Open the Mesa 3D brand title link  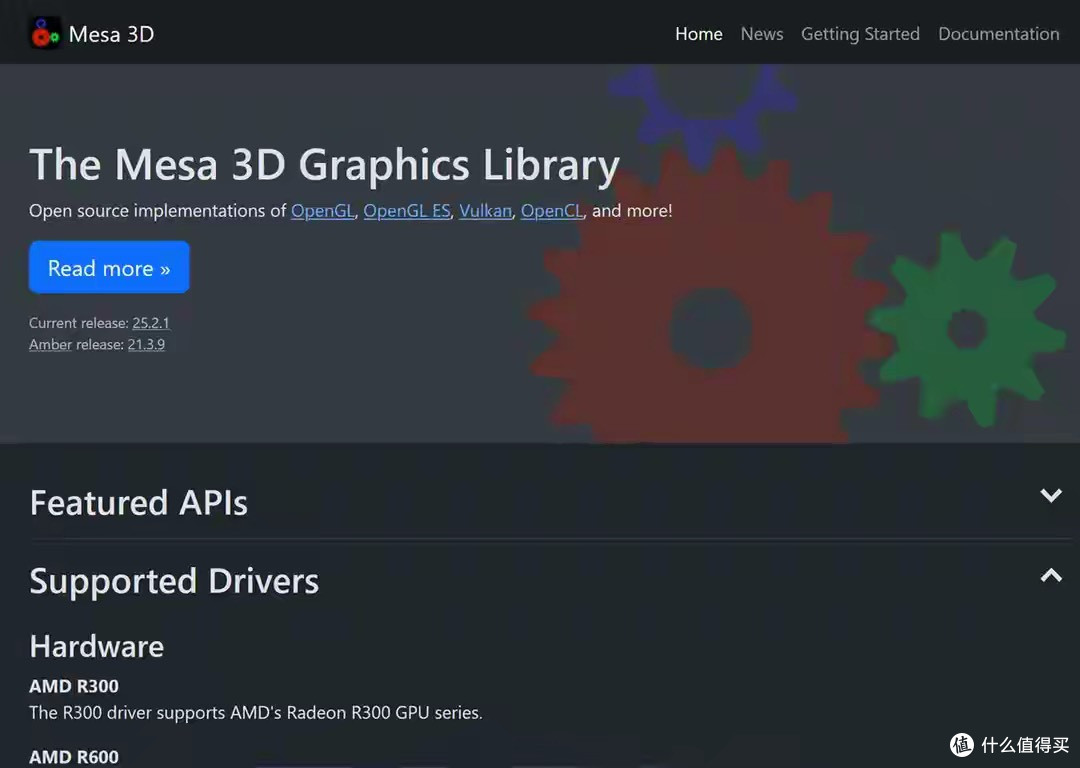pyautogui.click(x=111, y=34)
